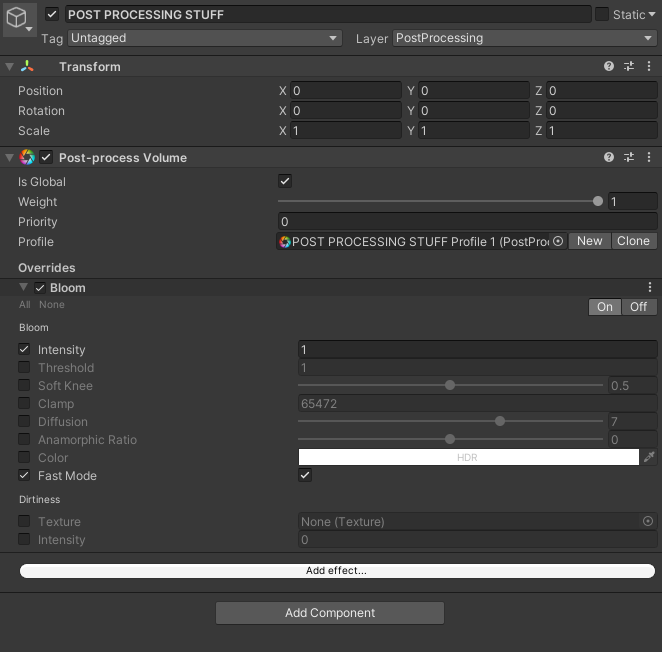
Task: Click the Diffusion slider handle
Action: 499,421
